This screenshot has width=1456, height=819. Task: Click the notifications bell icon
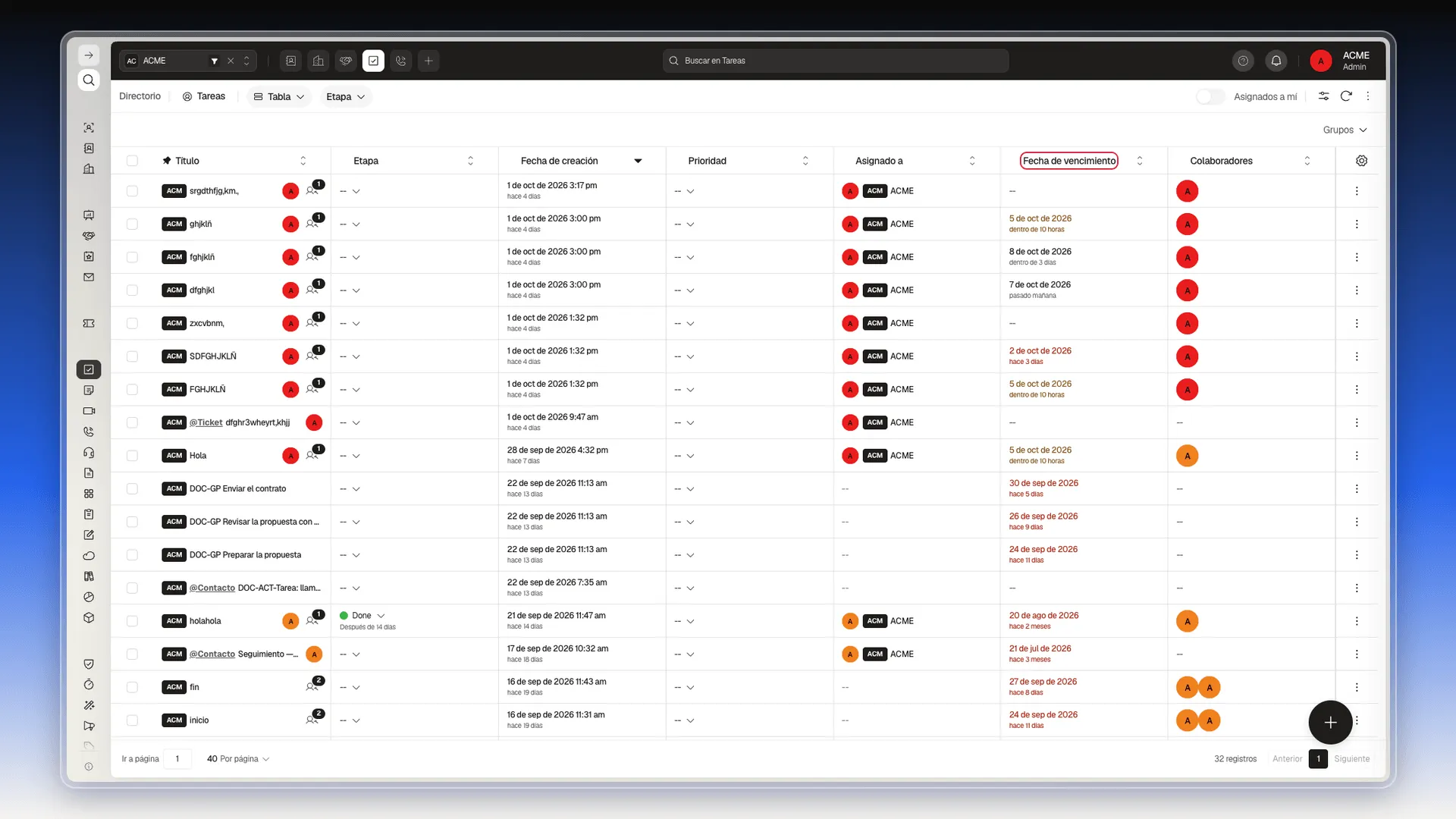tap(1276, 61)
